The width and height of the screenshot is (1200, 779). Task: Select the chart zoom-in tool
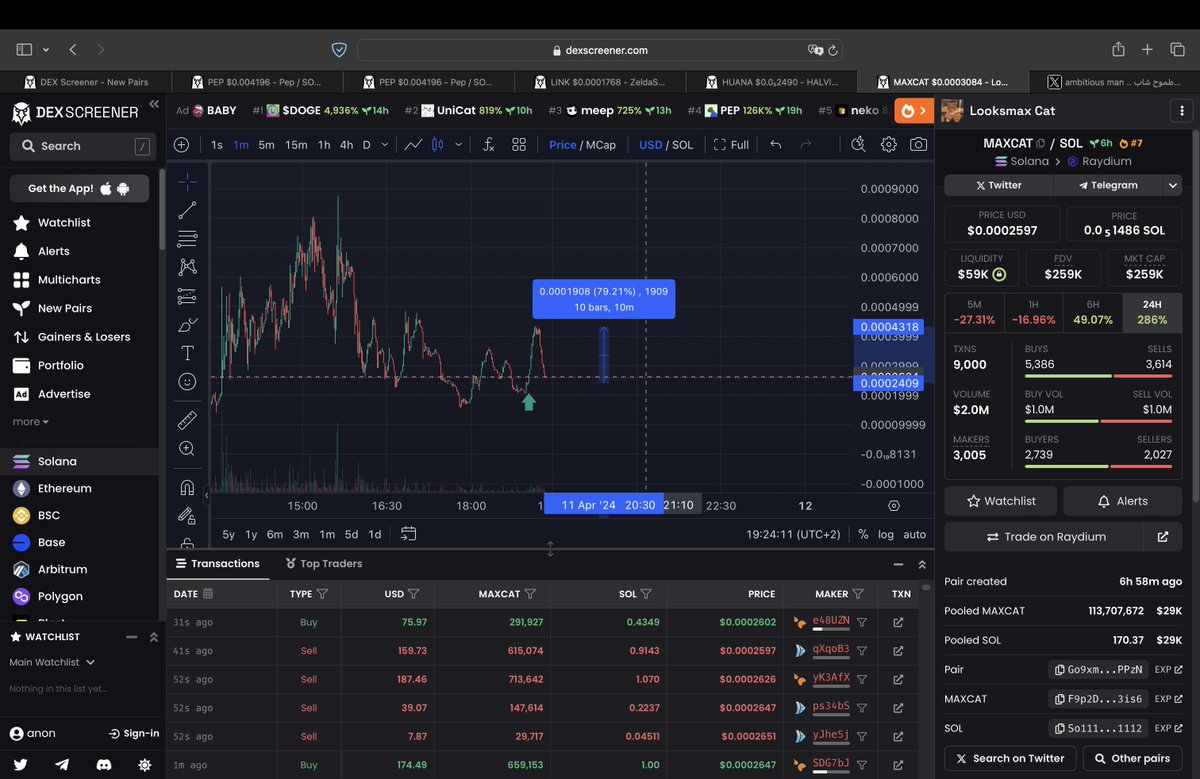point(187,449)
